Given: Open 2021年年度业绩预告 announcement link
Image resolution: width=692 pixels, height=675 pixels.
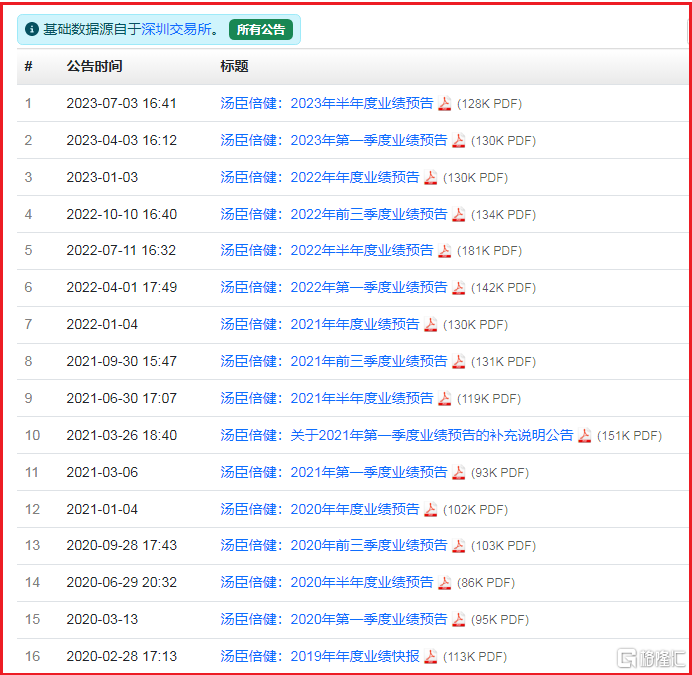Looking at the screenshot, I should [x=320, y=325].
